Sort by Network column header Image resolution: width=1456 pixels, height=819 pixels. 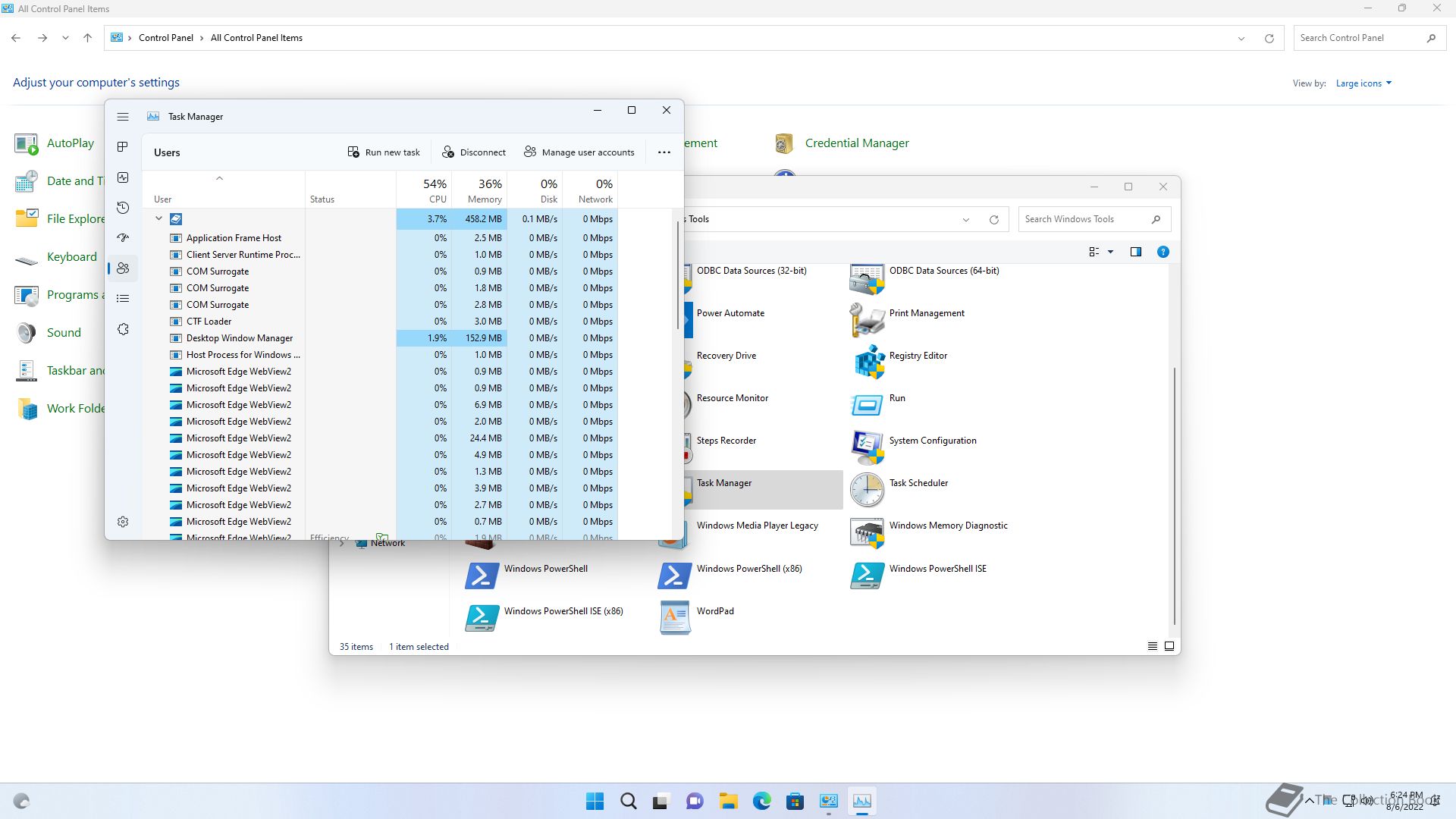tap(590, 190)
